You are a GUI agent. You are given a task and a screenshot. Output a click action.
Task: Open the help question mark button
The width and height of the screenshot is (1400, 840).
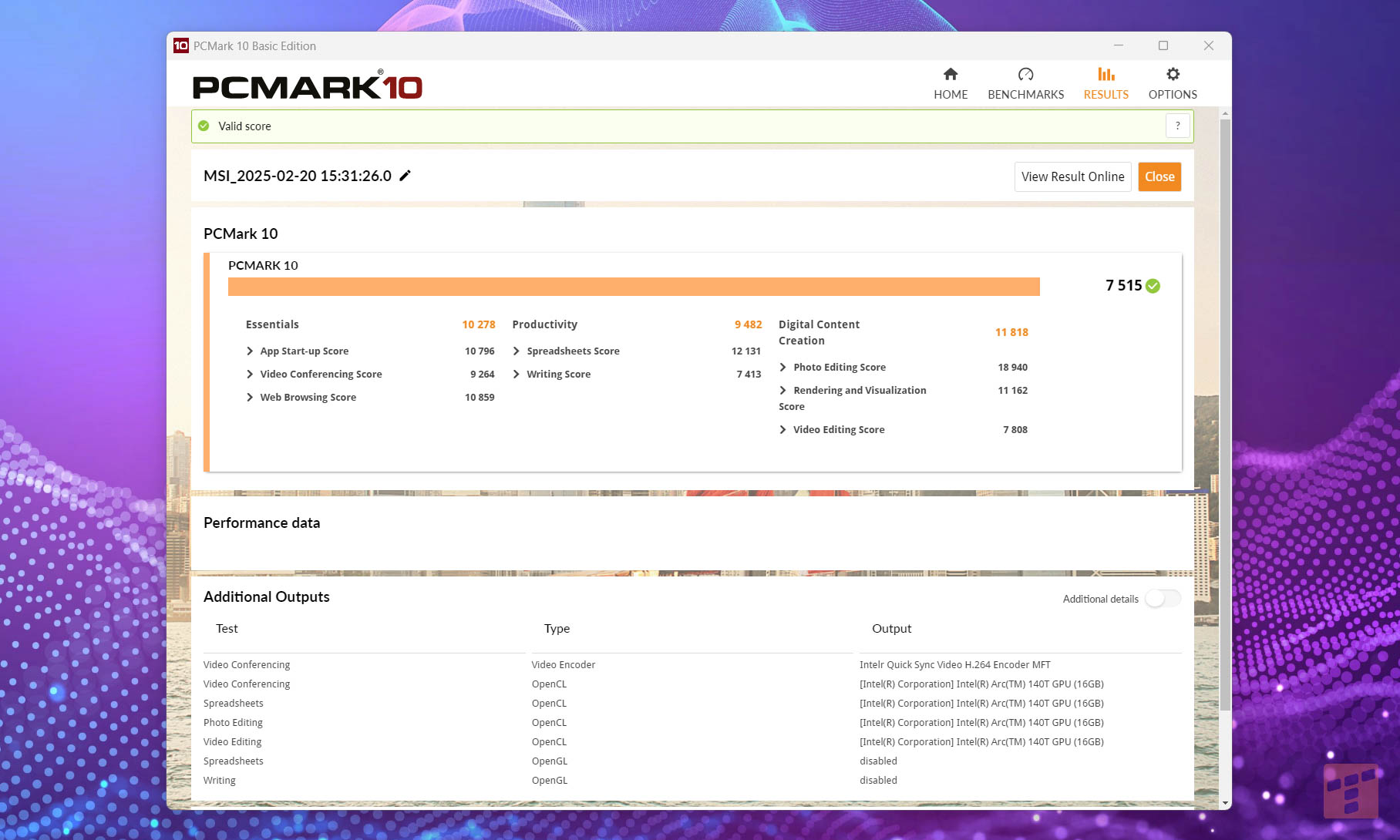[x=1177, y=126]
